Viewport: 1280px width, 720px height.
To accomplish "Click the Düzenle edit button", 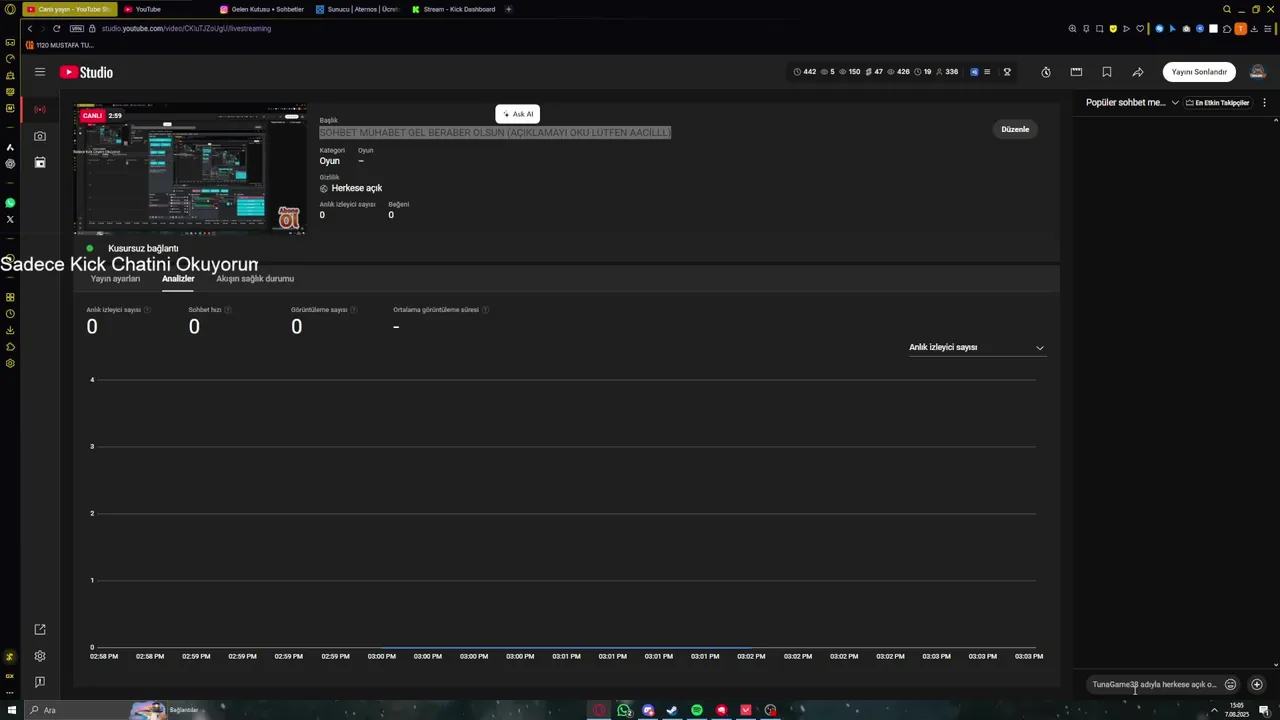I will [1015, 129].
